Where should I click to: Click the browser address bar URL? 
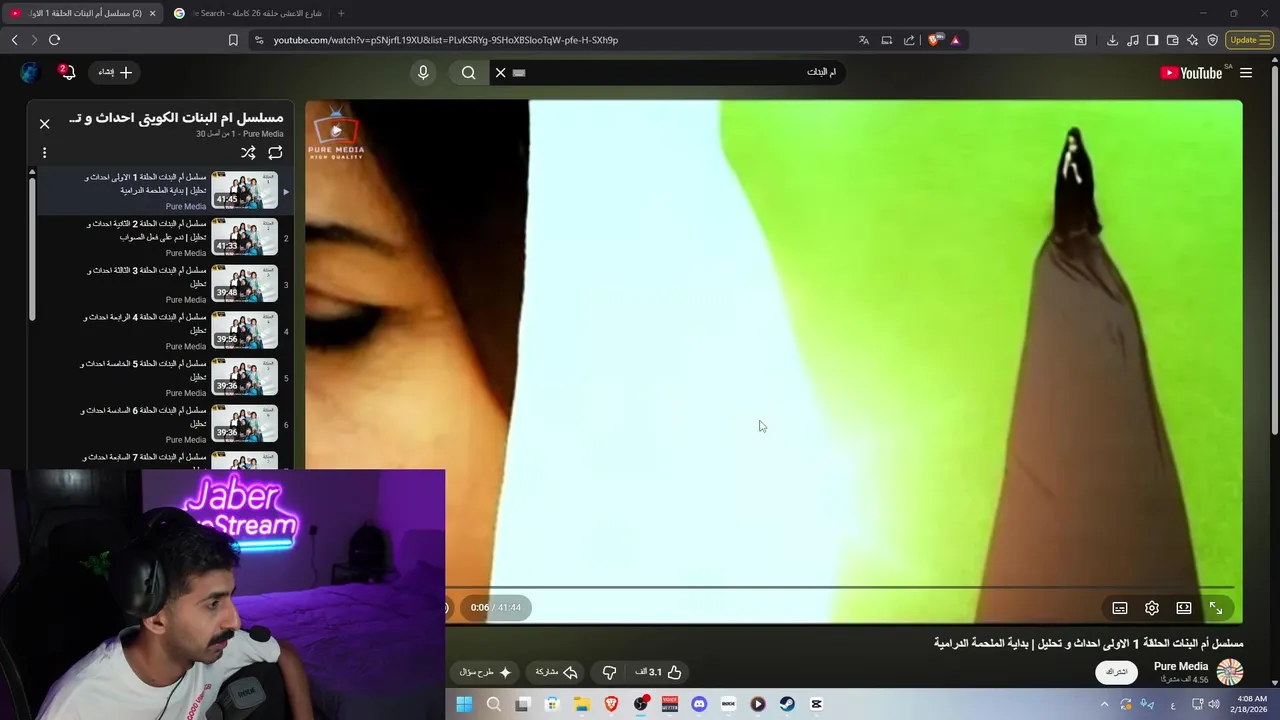click(446, 40)
